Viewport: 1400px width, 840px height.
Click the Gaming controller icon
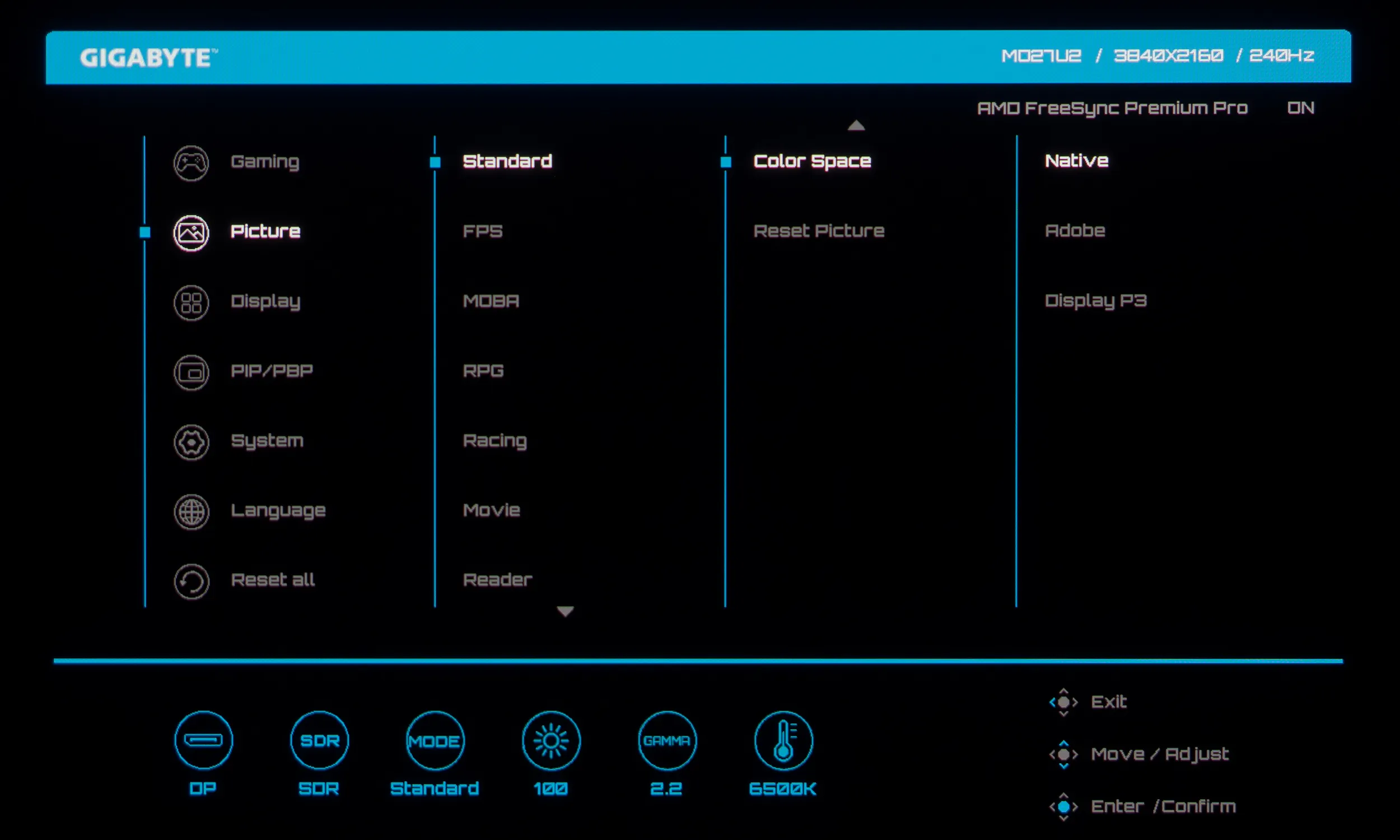pyautogui.click(x=191, y=163)
